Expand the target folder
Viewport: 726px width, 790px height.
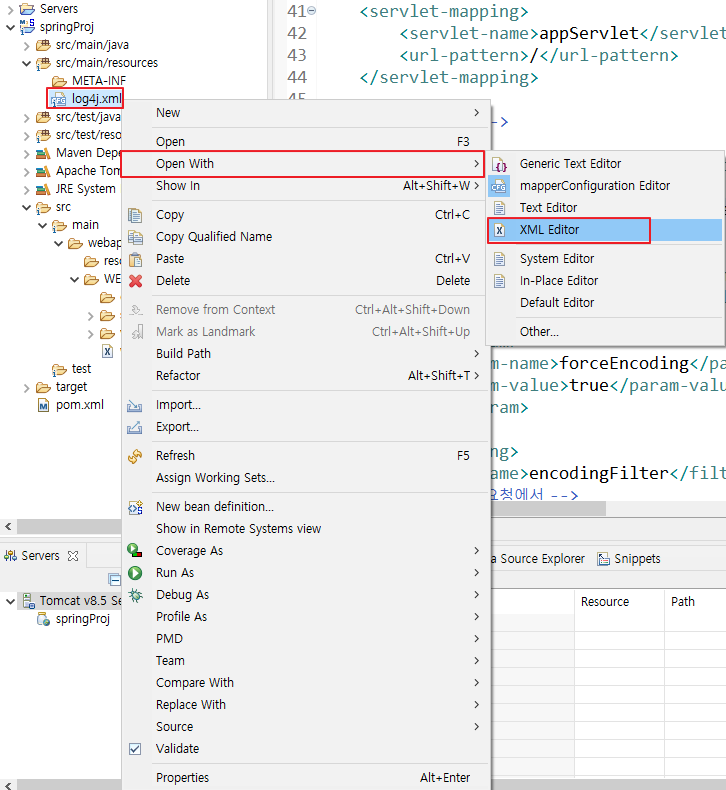click(26, 387)
